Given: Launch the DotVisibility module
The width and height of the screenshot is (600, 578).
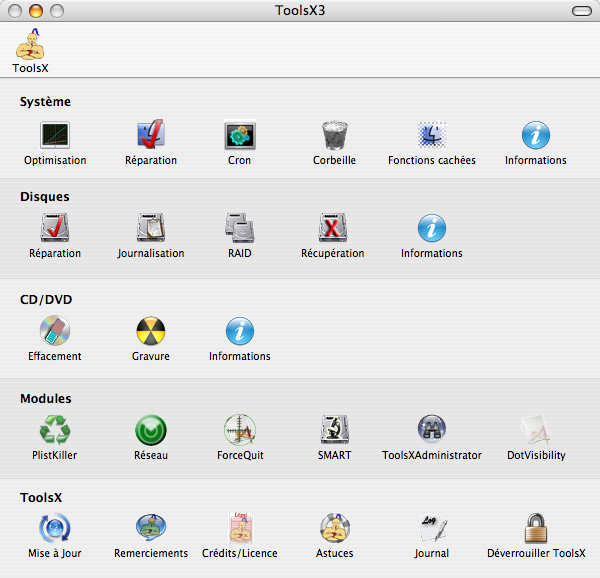Looking at the screenshot, I should click(536, 430).
